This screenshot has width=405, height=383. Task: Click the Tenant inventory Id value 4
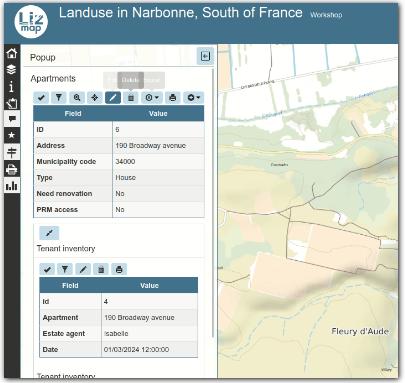click(106, 302)
